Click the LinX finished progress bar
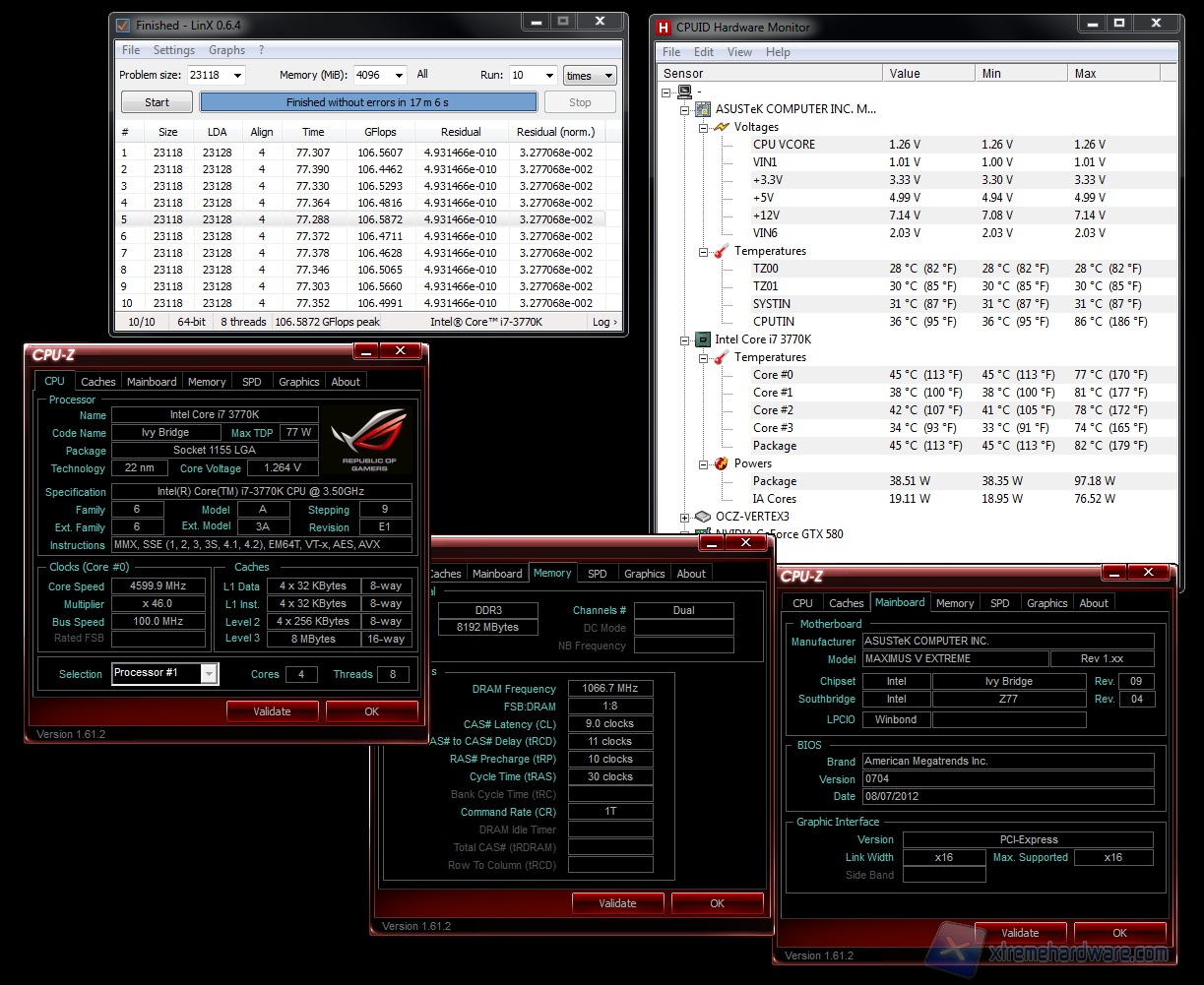Viewport: 1204px width, 985px height. (x=368, y=102)
